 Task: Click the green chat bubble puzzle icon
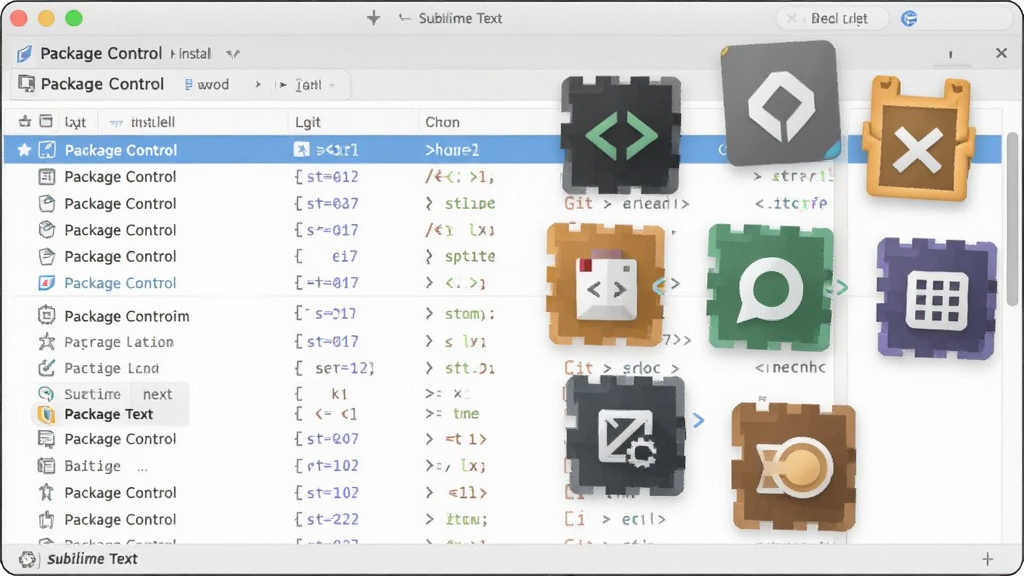point(771,287)
